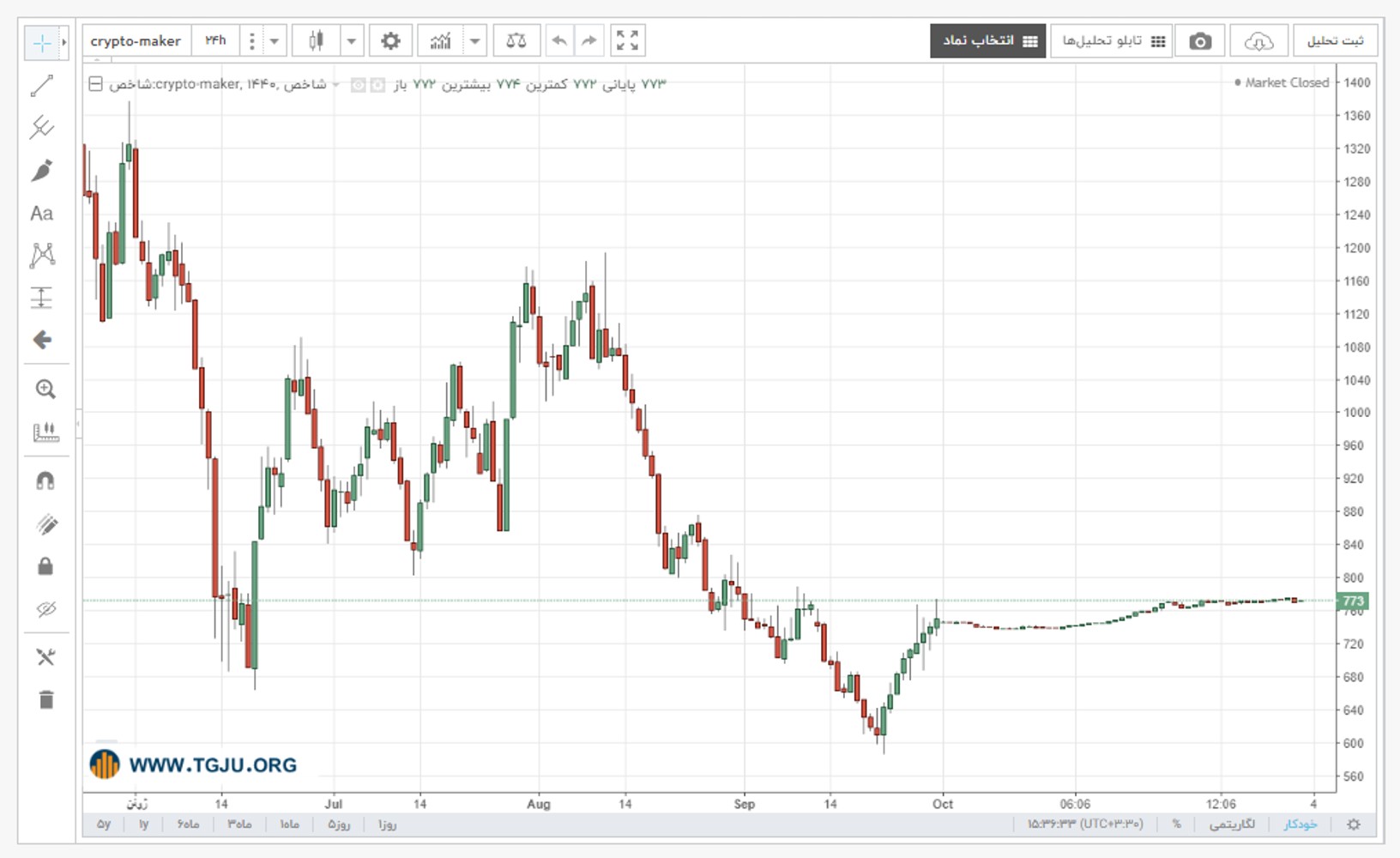Select the ۳ماه time range tab
This screenshot has width=1400, height=858.
(x=239, y=824)
